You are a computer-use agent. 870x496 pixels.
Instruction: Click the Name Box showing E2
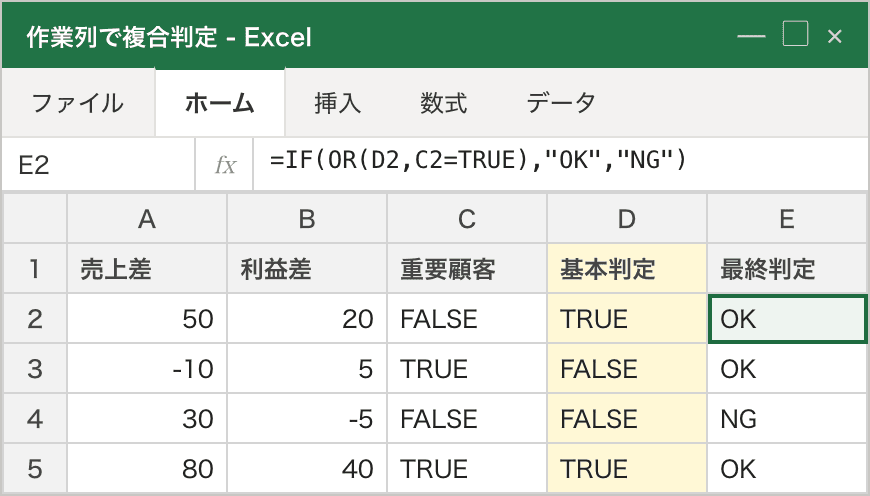coord(98,165)
